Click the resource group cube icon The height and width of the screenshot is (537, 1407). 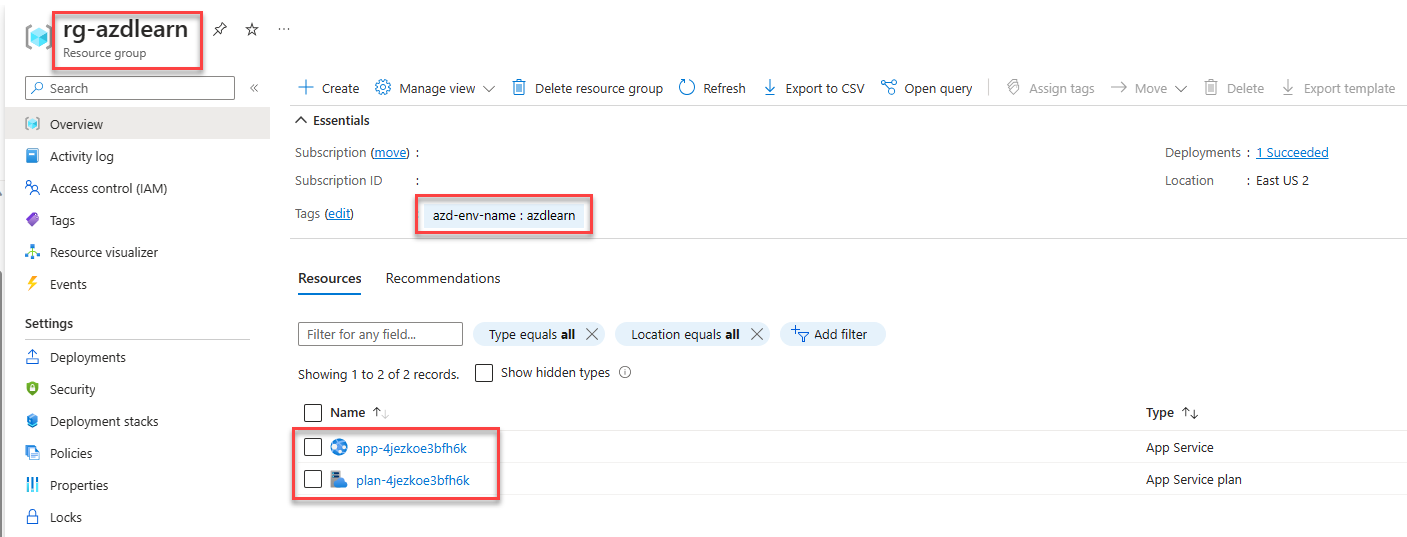click(x=39, y=37)
